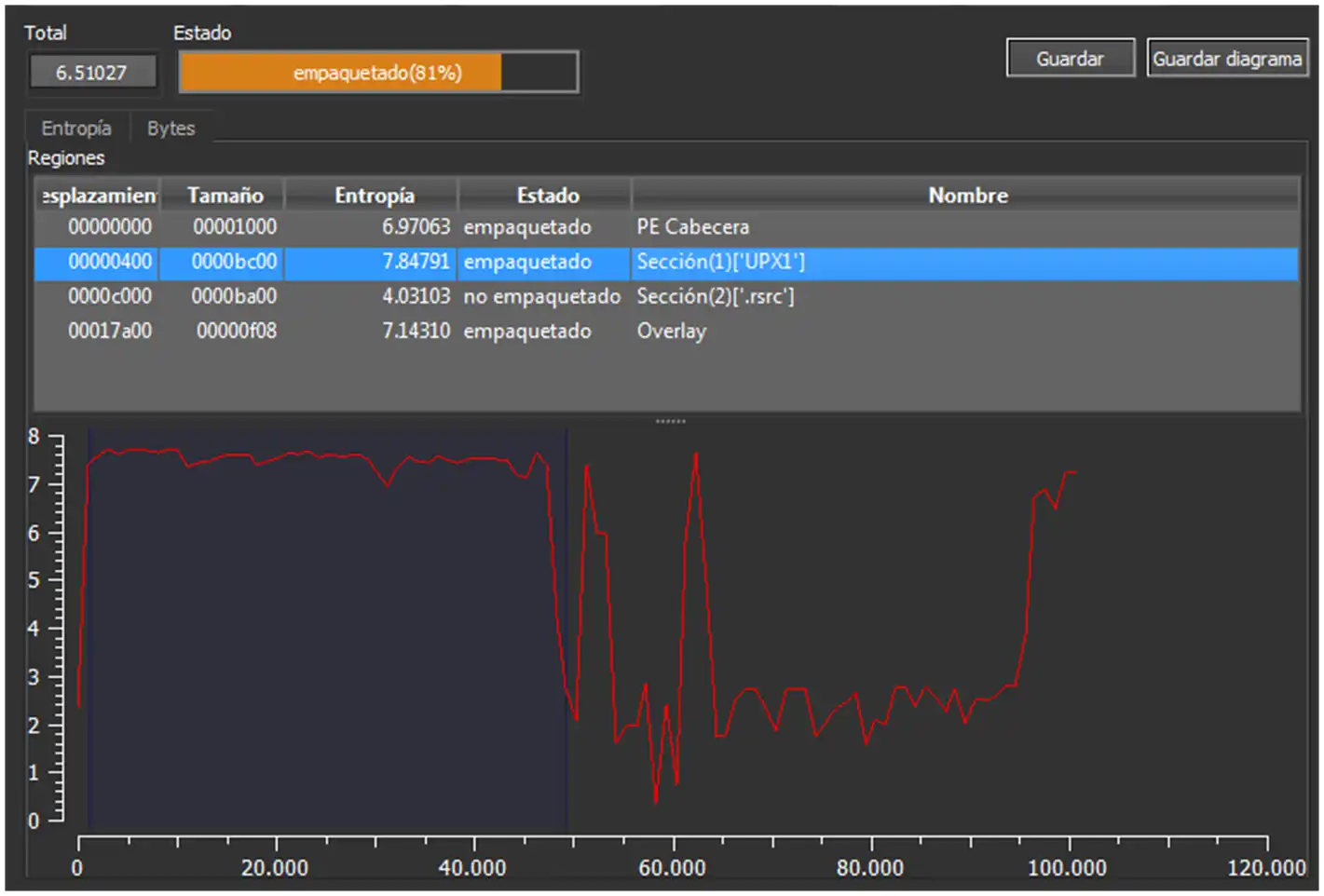Select the Overlay region row
Screen dimensions: 1324x896
666,331
